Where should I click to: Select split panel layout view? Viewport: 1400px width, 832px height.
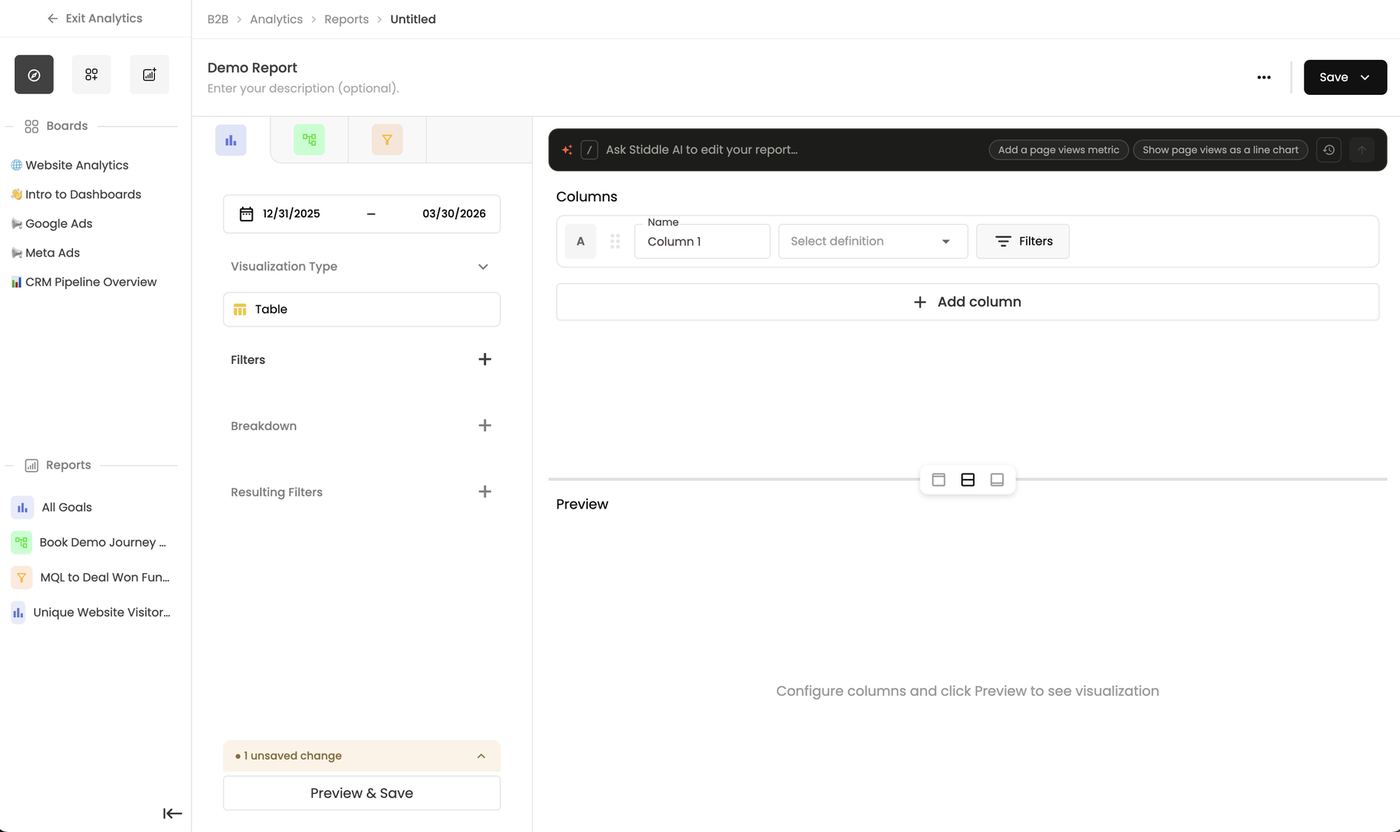click(967, 480)
